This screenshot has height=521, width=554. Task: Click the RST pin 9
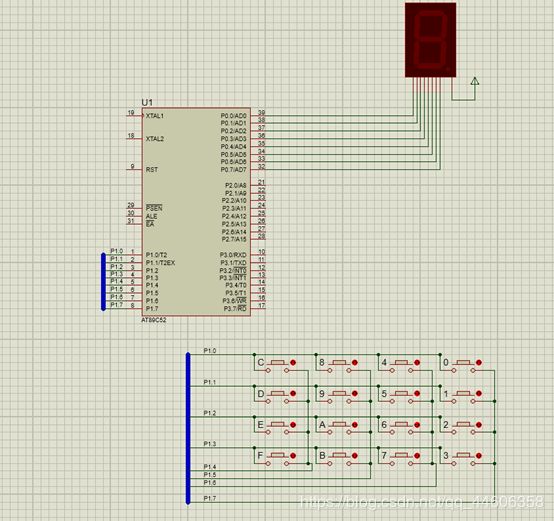pos(134,169)
